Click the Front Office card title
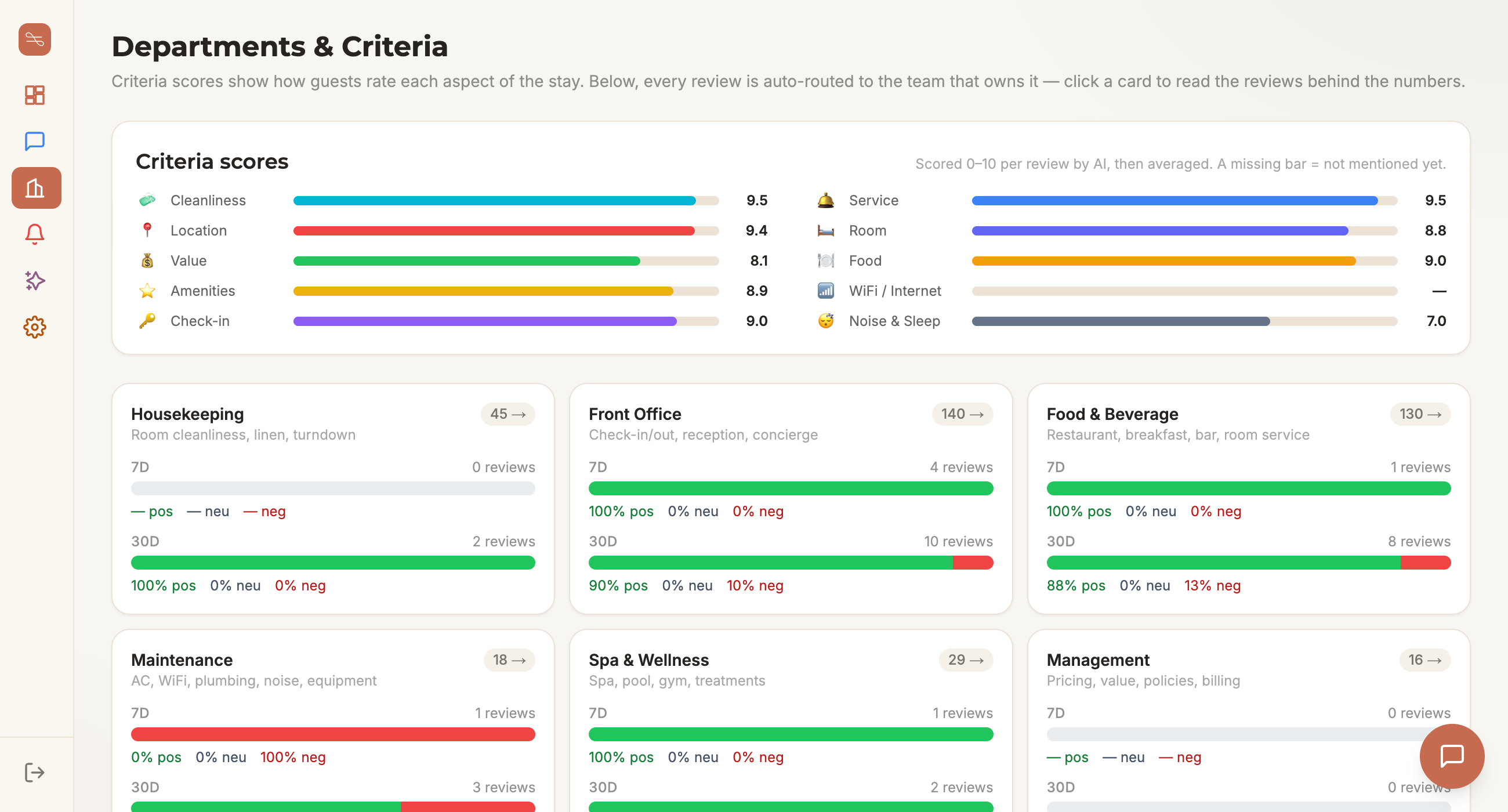Screen dimensions: 1508x812 (x=635, y=414)
